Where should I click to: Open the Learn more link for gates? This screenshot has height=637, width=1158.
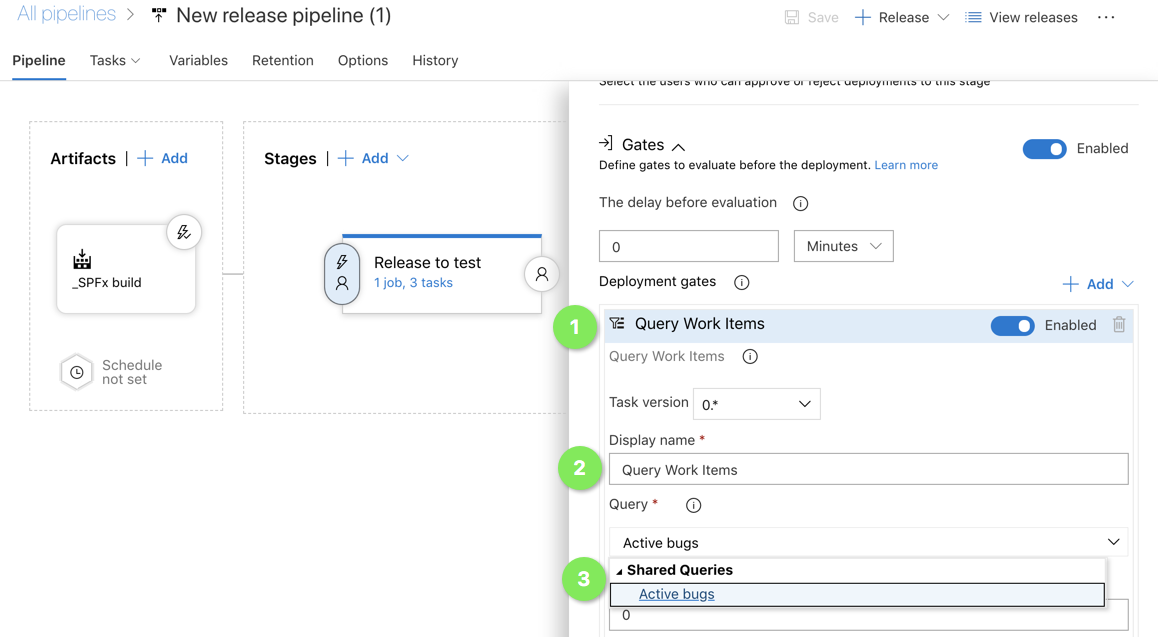(906, 165)
